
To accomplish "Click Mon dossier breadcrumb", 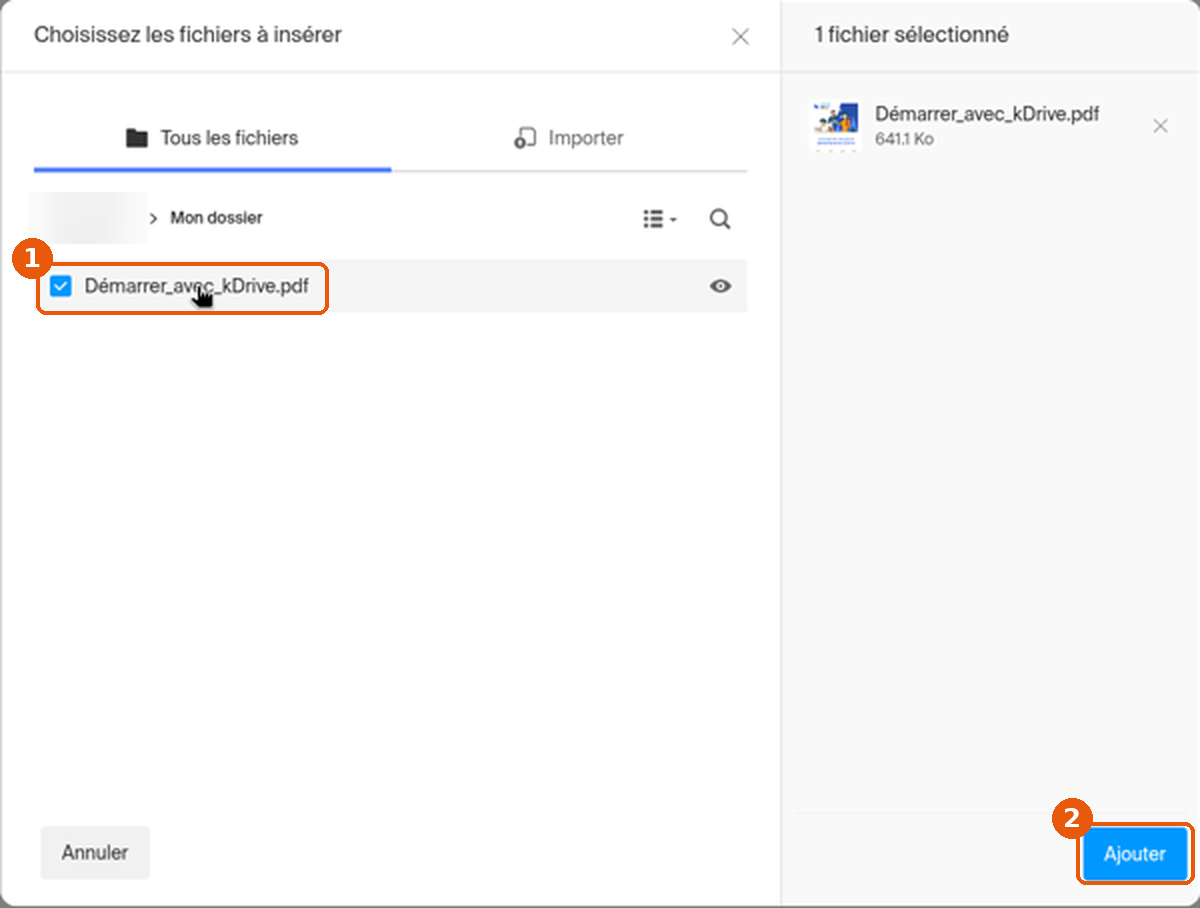I will coord(216,218).
